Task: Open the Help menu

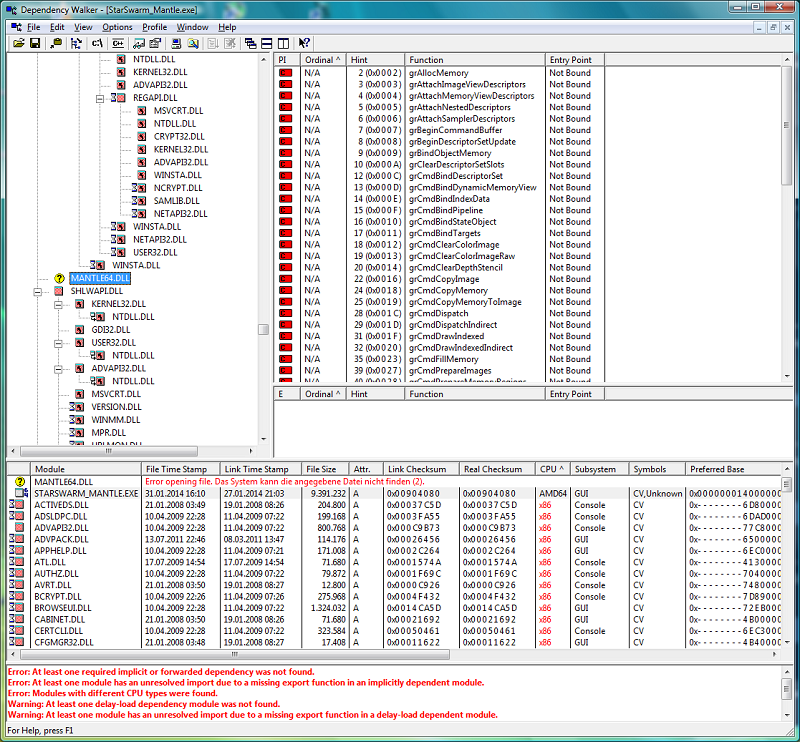Action: coord(227,27)
